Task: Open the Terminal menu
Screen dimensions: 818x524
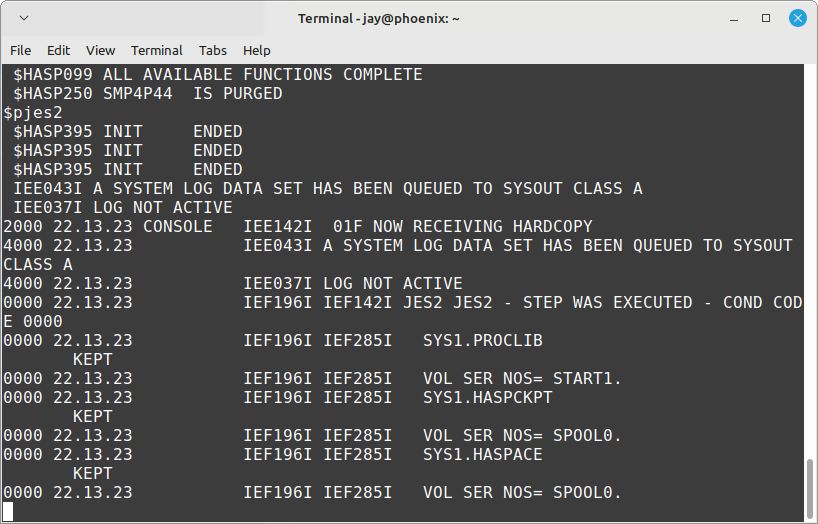Action: coord(157,51)
